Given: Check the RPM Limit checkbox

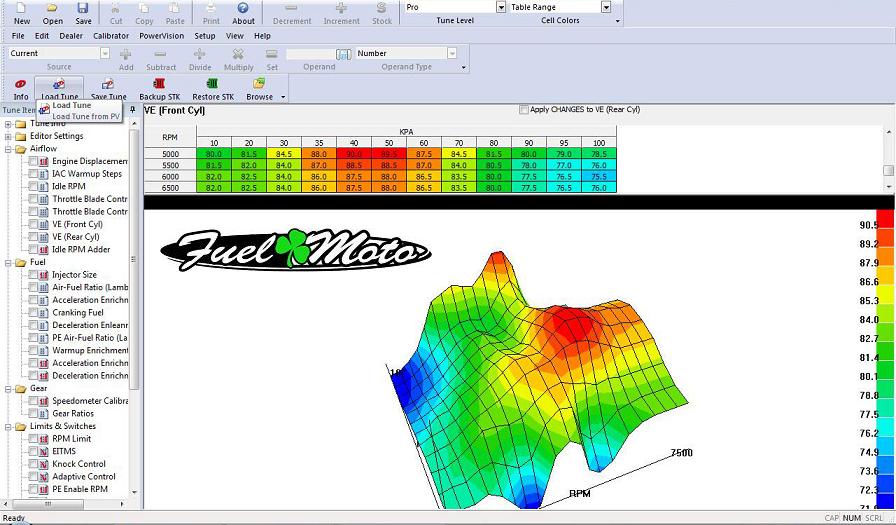Looking at the screenshot, I should pos(33,439).
